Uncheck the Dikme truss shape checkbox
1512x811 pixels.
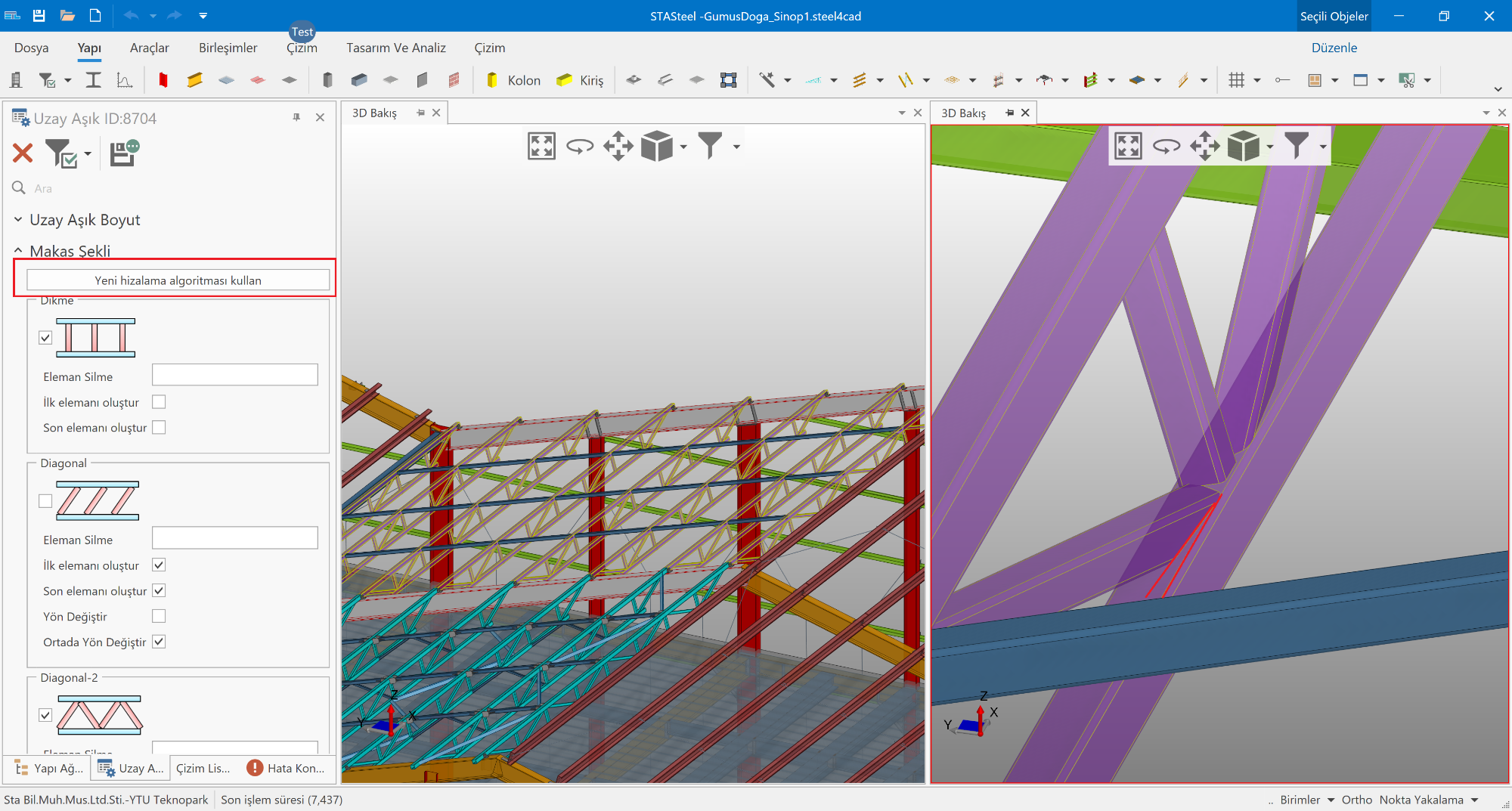point(45,338)
